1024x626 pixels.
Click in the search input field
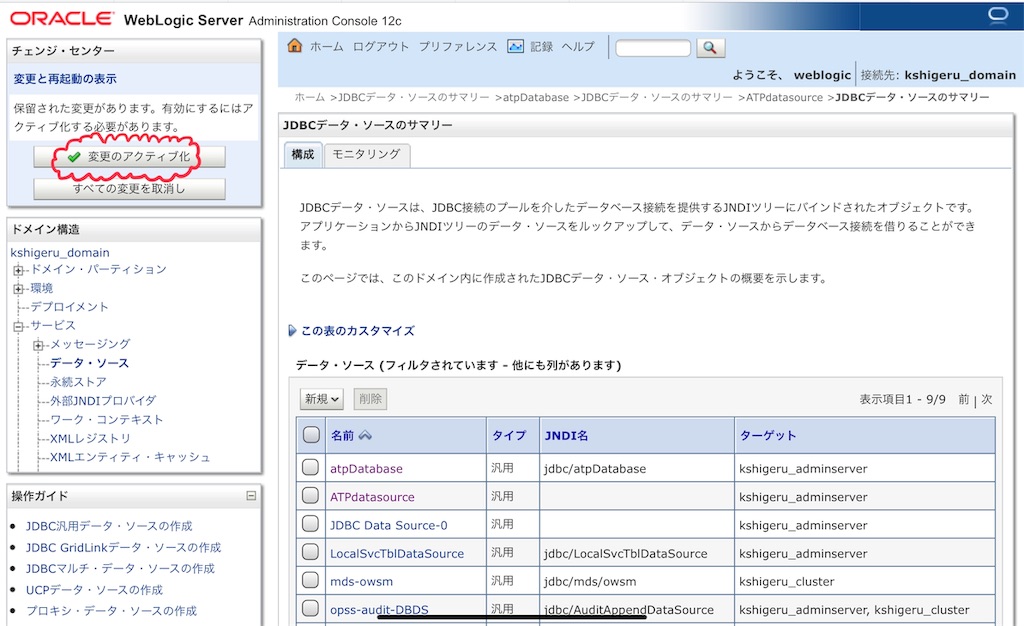(653, 48)
